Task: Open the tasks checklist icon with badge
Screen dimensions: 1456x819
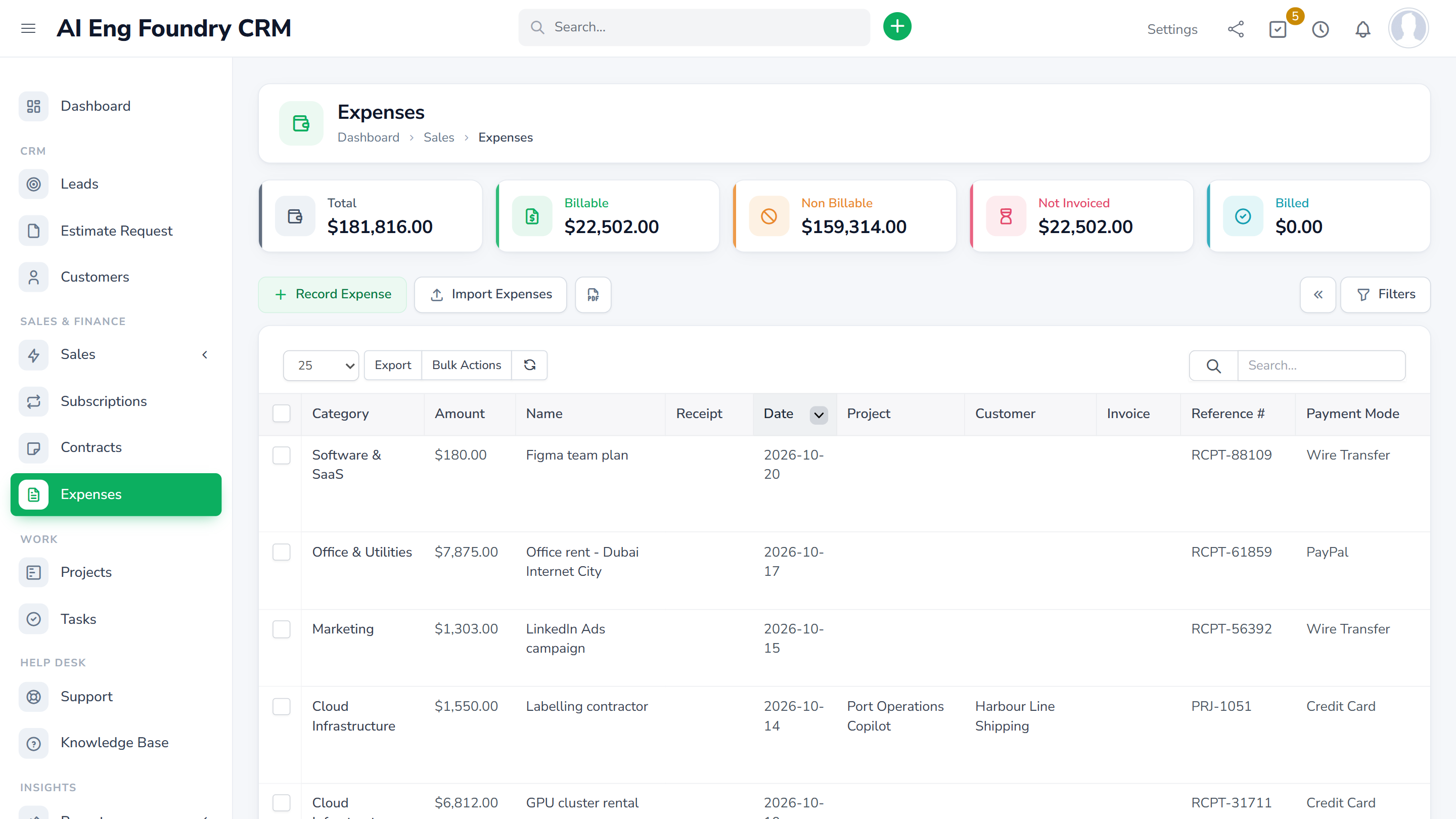Action: coord(1278,29)
